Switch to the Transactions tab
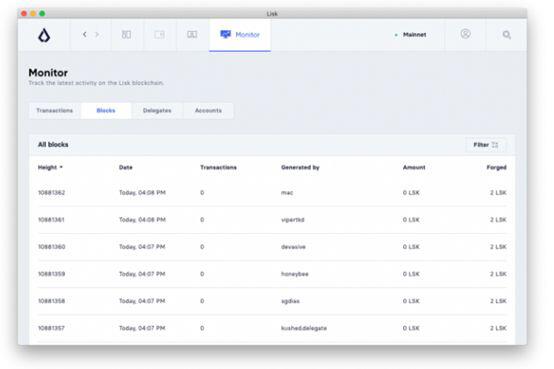Viewport: 554px width, 369px height. coord(55,111)
